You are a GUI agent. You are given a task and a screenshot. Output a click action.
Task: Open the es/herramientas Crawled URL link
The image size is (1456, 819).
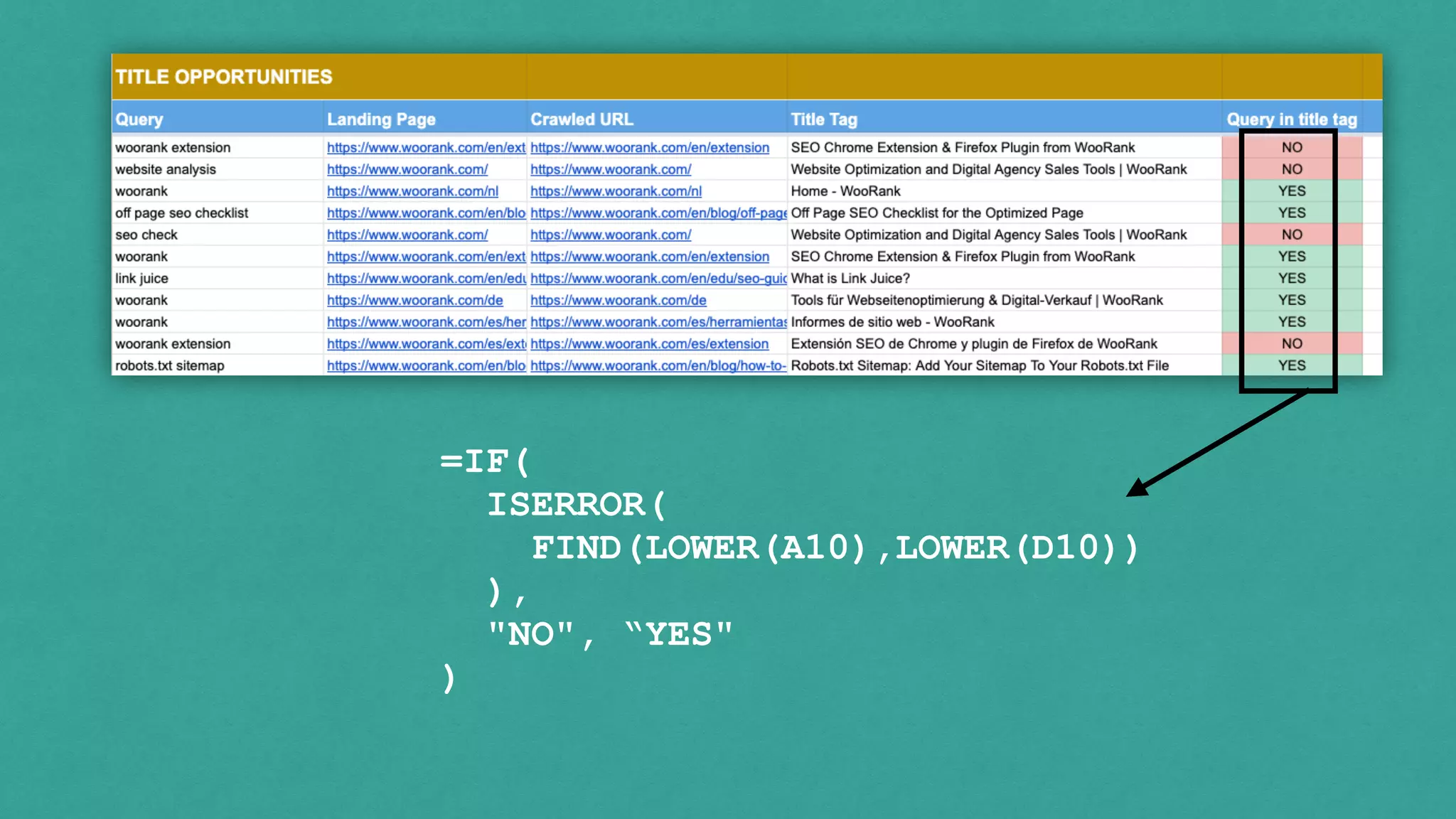658,322
